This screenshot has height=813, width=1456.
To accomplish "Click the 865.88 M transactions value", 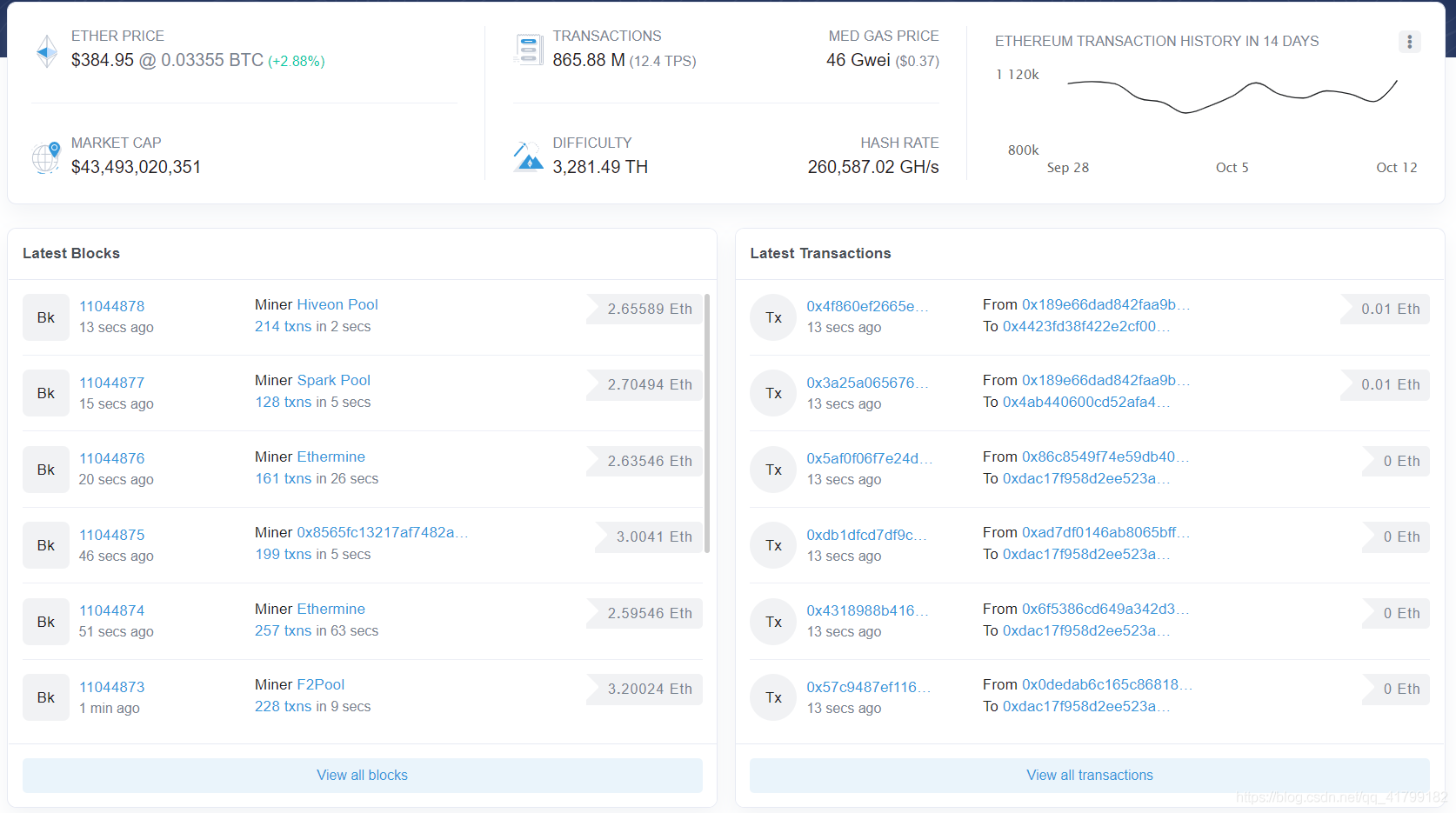I will [x=589, y=60].
